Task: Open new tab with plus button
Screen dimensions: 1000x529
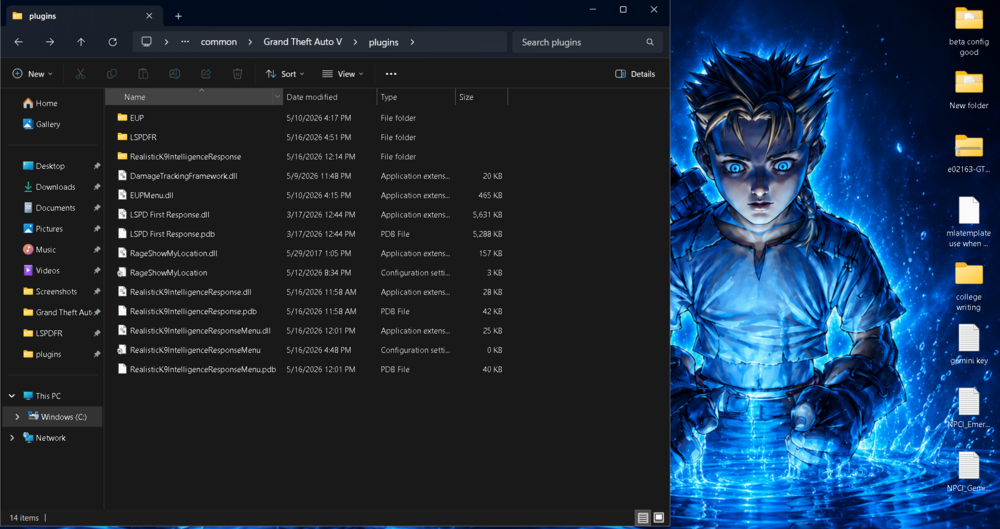Action: (179, 16)
